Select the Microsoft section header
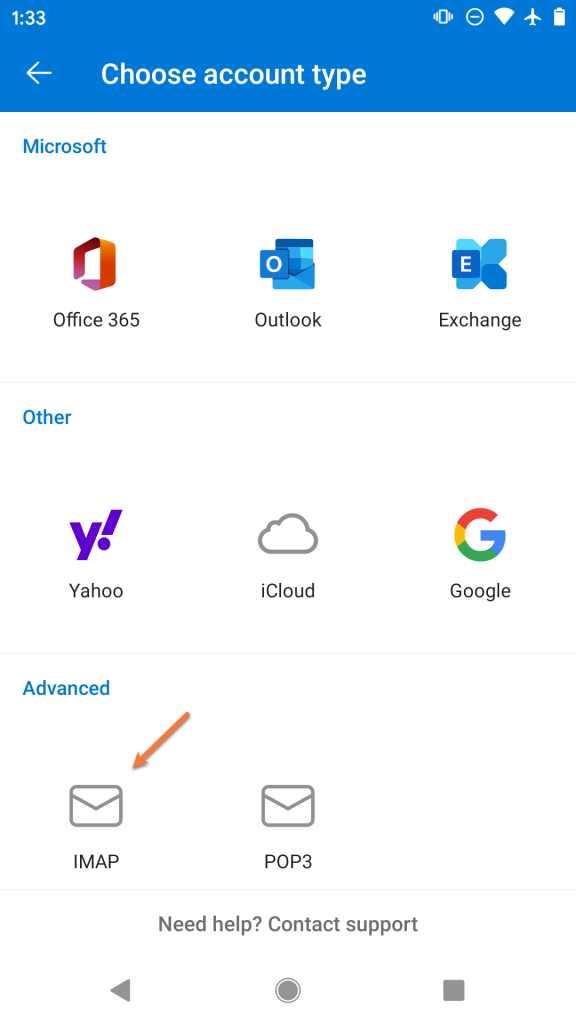Screen dimensions: 576x1024 [64, 146]
